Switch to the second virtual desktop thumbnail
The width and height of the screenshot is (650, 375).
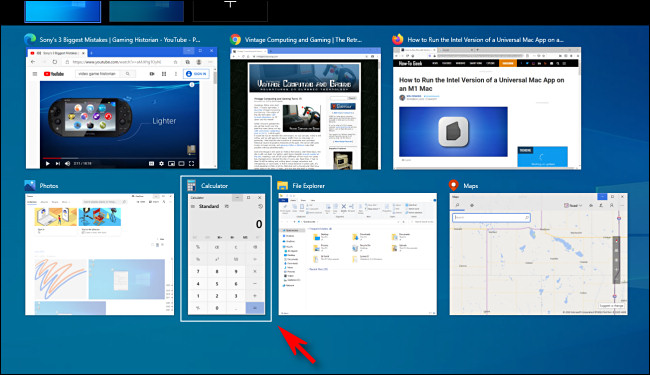pyautogui.click(x=146, y=11)
